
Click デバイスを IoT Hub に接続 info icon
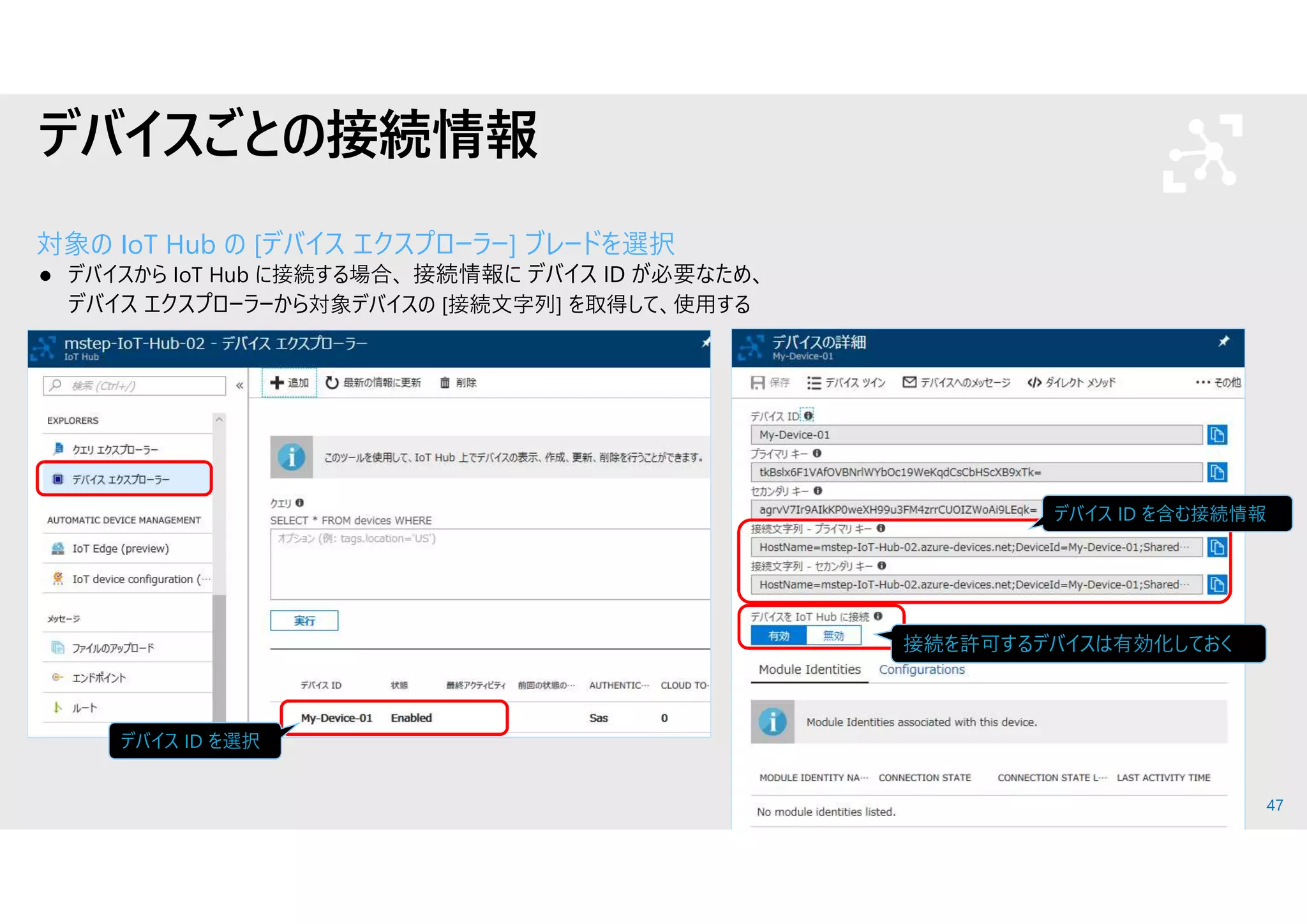[x=878, y=616]
